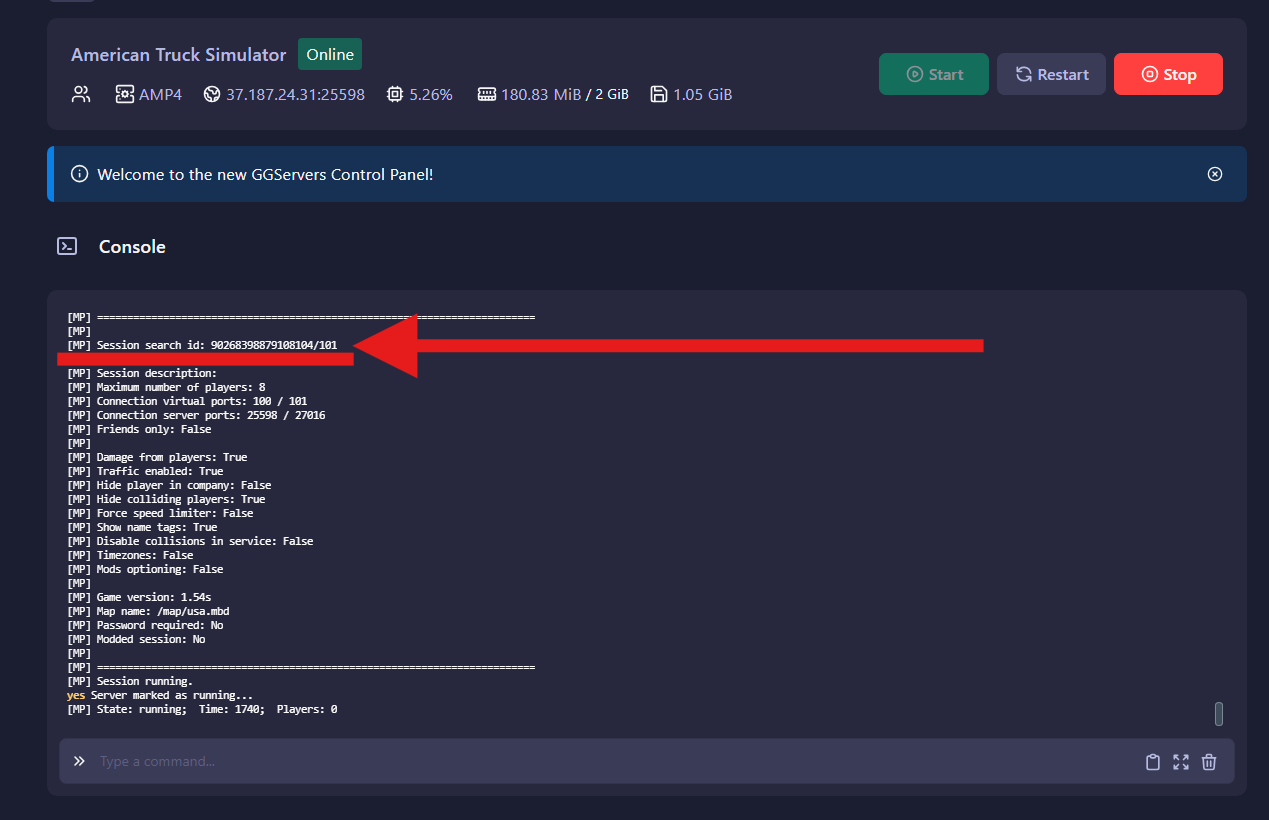The height and width of the screenshot is (820, 1269).
Task: Click the memory icon near 180.83 MiB
Action: 487,93
